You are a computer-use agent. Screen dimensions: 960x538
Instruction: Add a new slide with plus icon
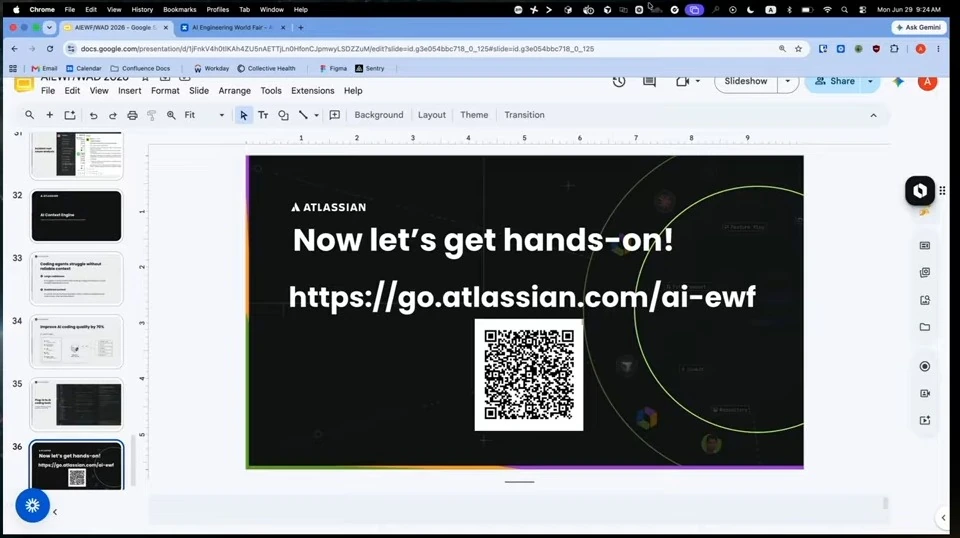(x=50, y=115)
